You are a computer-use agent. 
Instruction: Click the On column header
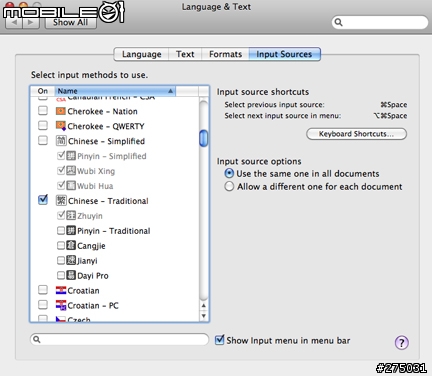pos(42,91)
